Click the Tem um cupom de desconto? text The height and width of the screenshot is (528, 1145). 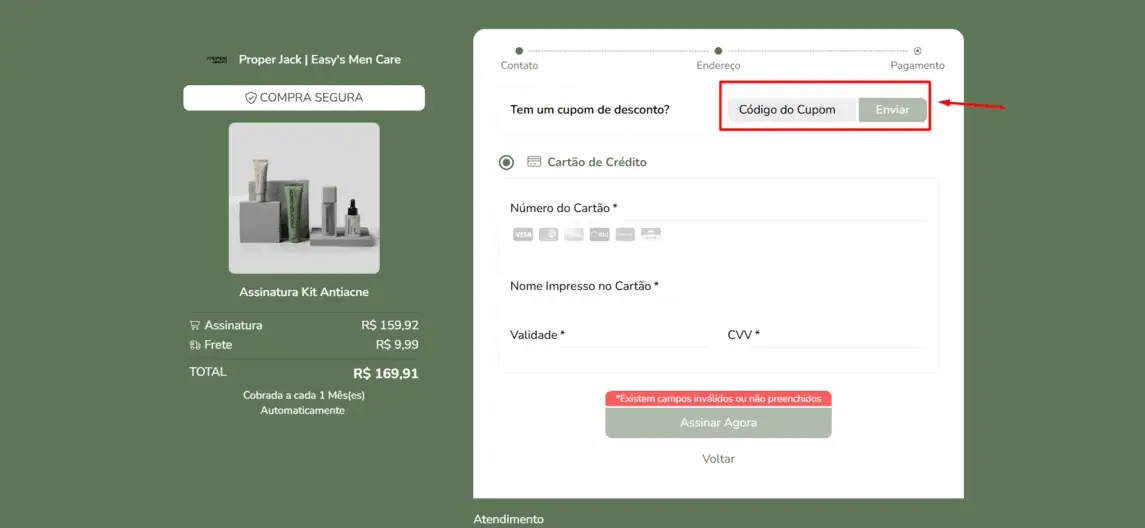tap(590, 110)
